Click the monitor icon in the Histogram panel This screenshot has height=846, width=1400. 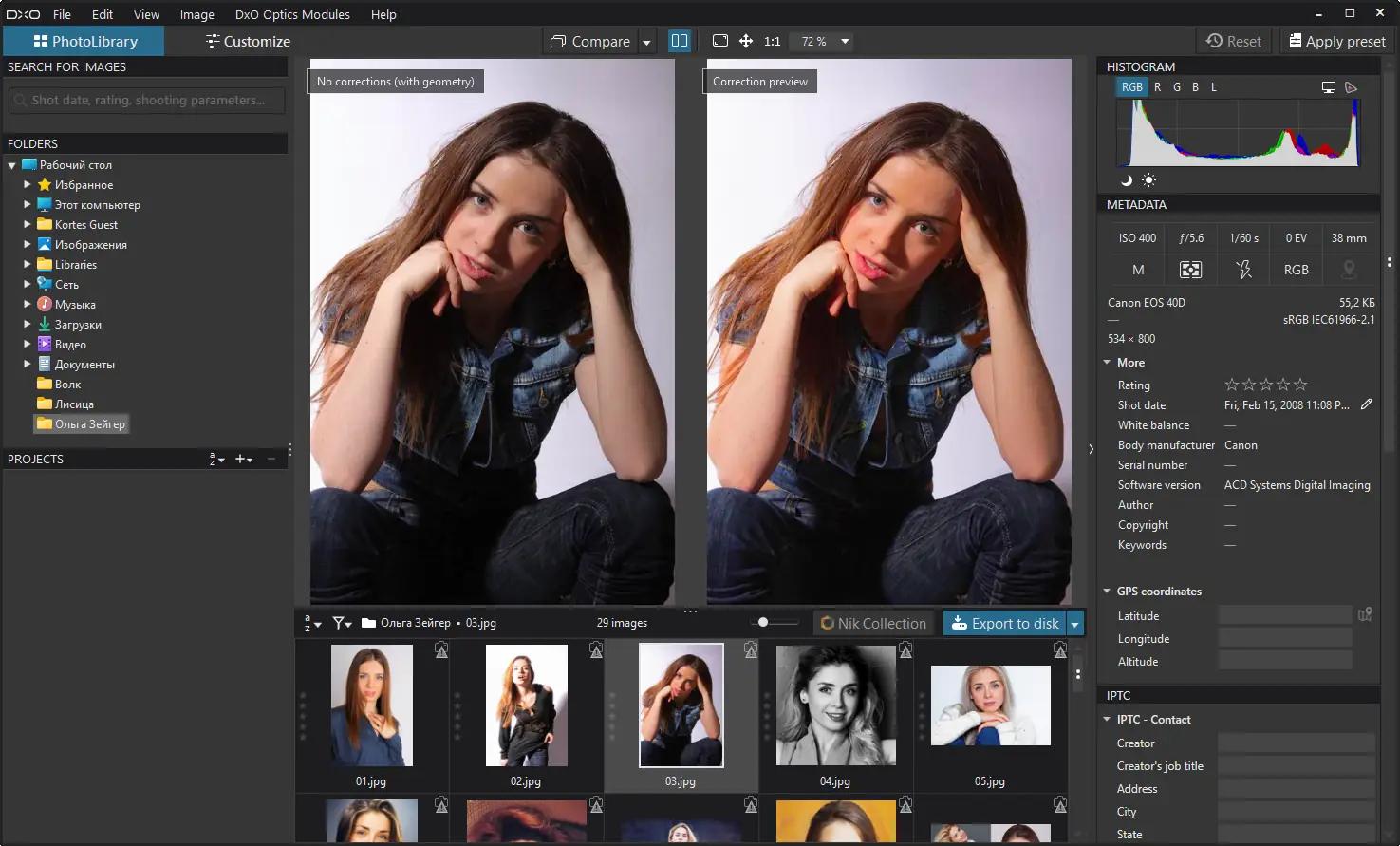coord(1328,86)
